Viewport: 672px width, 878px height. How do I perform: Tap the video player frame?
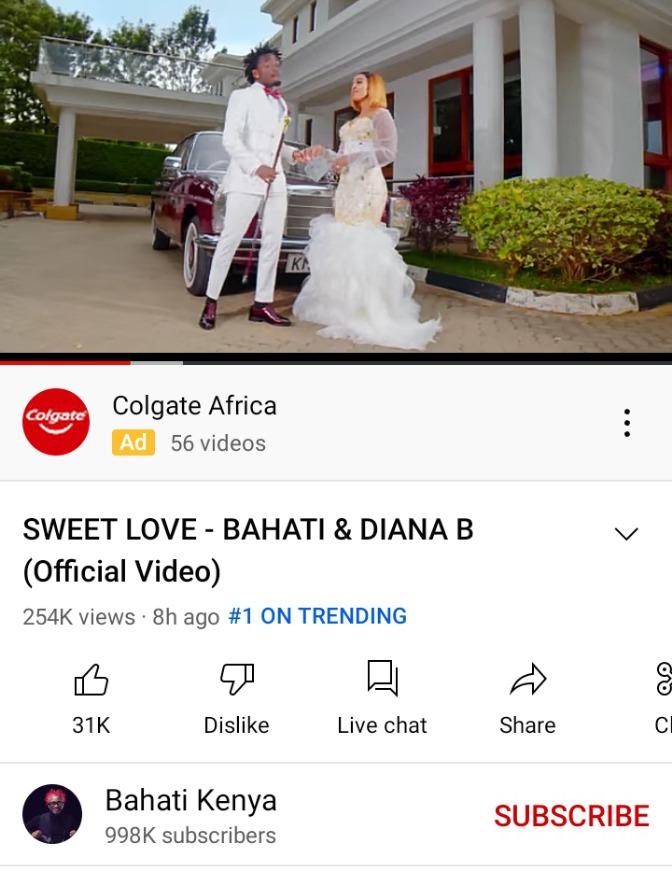click(x=336, y=176)
